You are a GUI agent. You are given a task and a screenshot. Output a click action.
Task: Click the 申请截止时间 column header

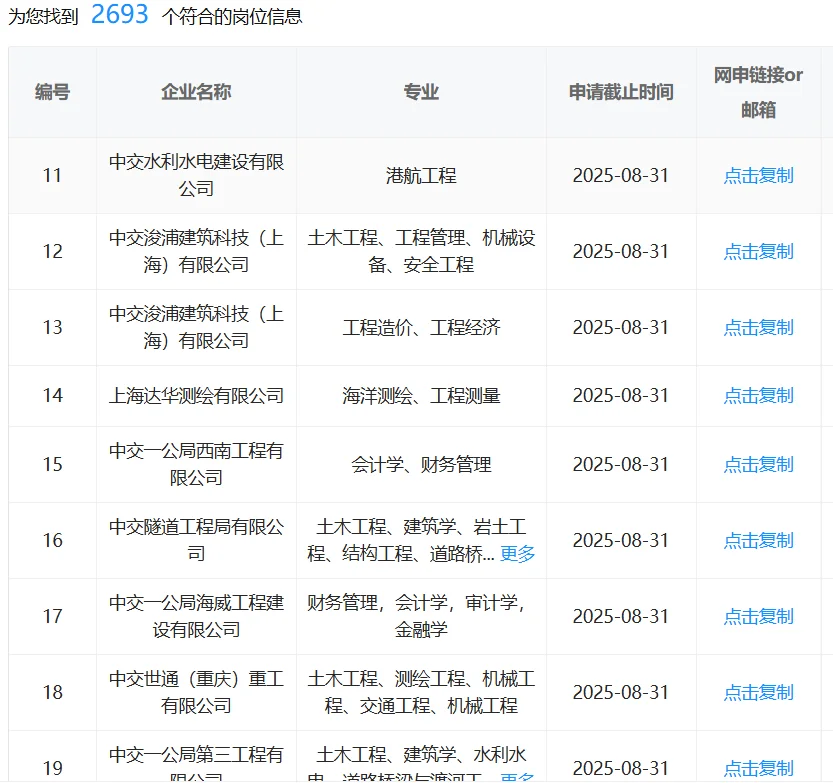point(621,92)
